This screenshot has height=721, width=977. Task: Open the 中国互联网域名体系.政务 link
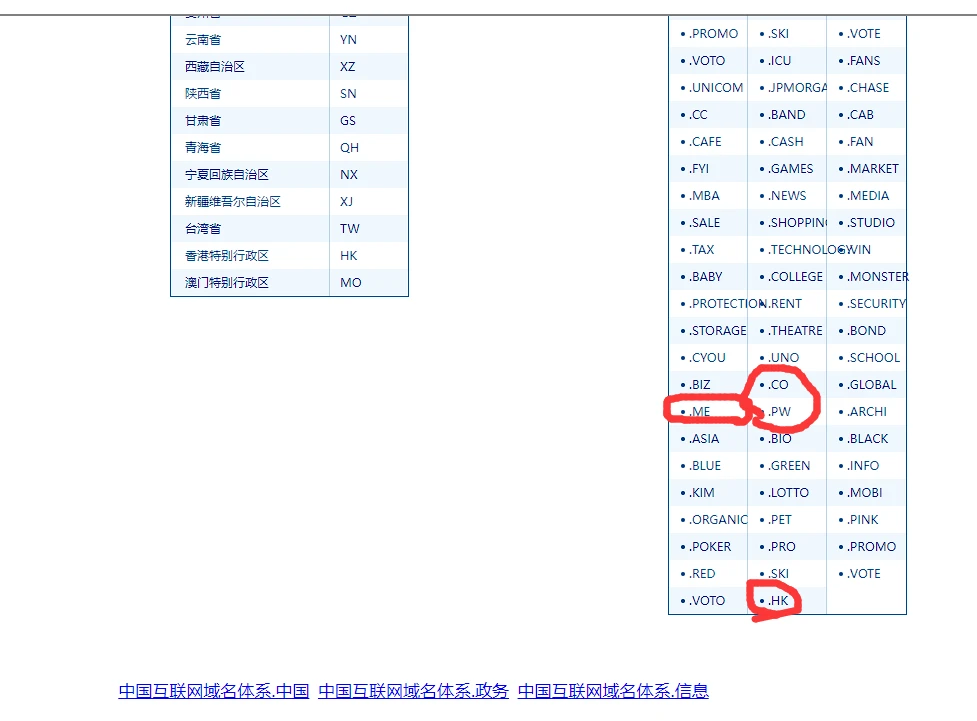pos(413,691)
